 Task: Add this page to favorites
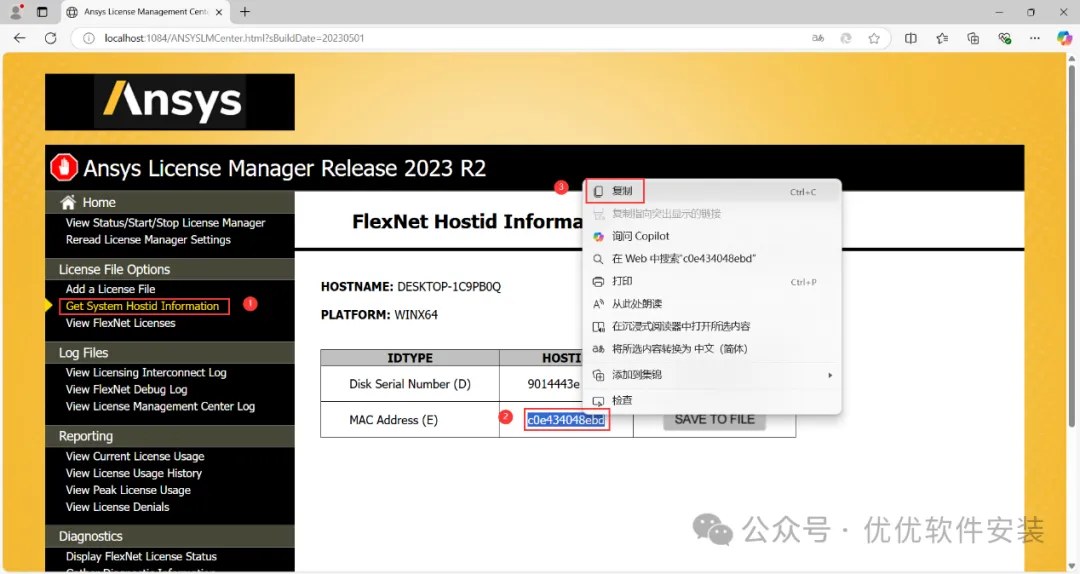click(x=874, y=38)
